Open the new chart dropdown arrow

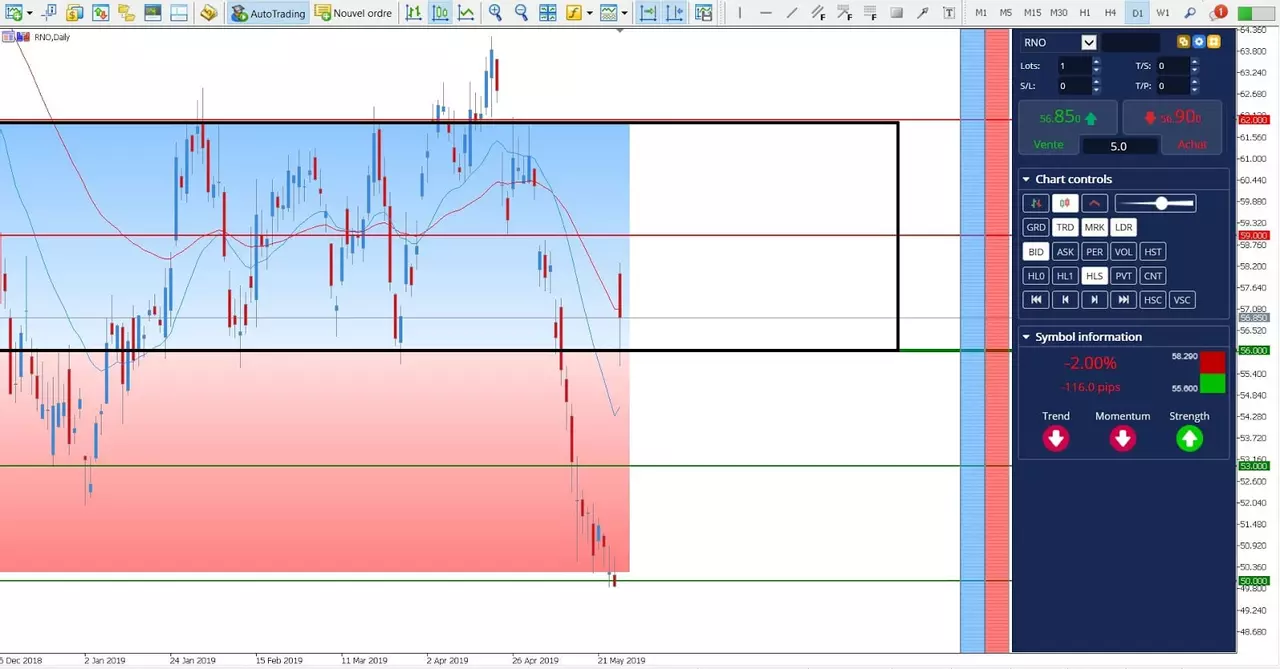point(30,13)
